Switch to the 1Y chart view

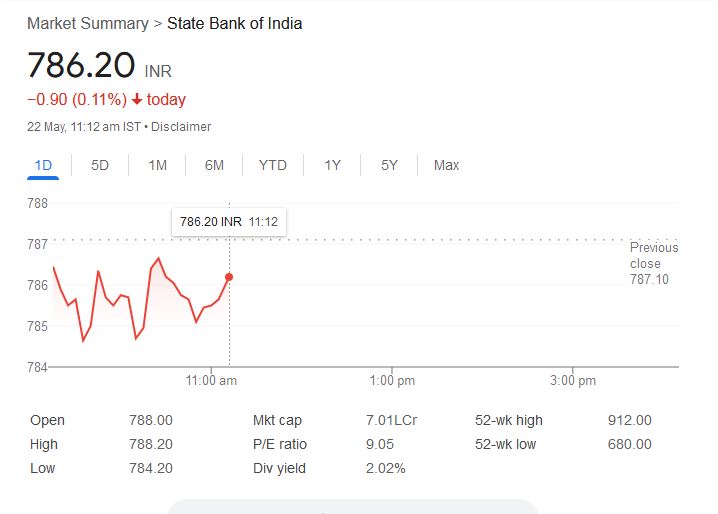pos(332,165)
